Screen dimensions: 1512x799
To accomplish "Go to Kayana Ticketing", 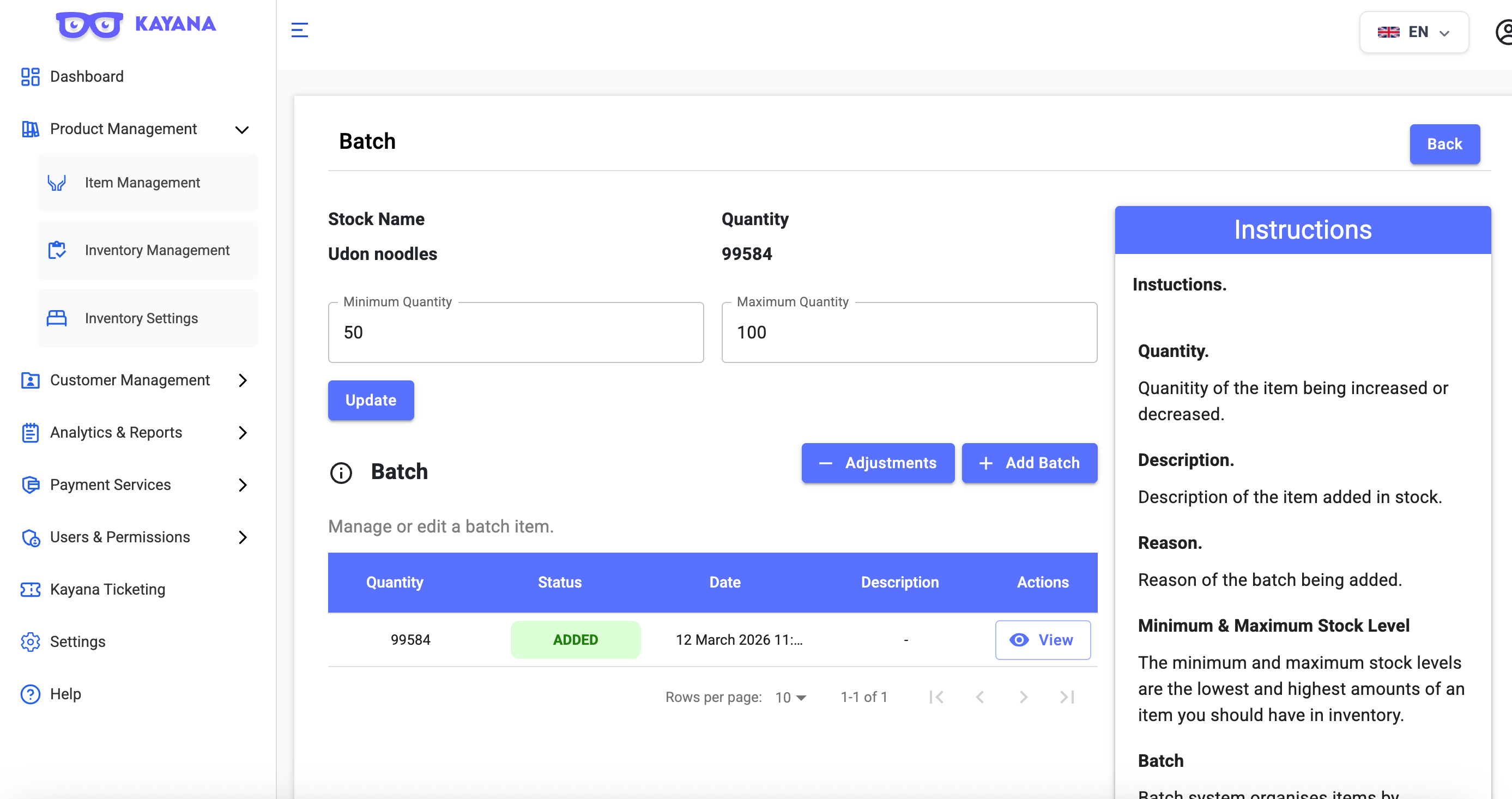I will [107, 589].
